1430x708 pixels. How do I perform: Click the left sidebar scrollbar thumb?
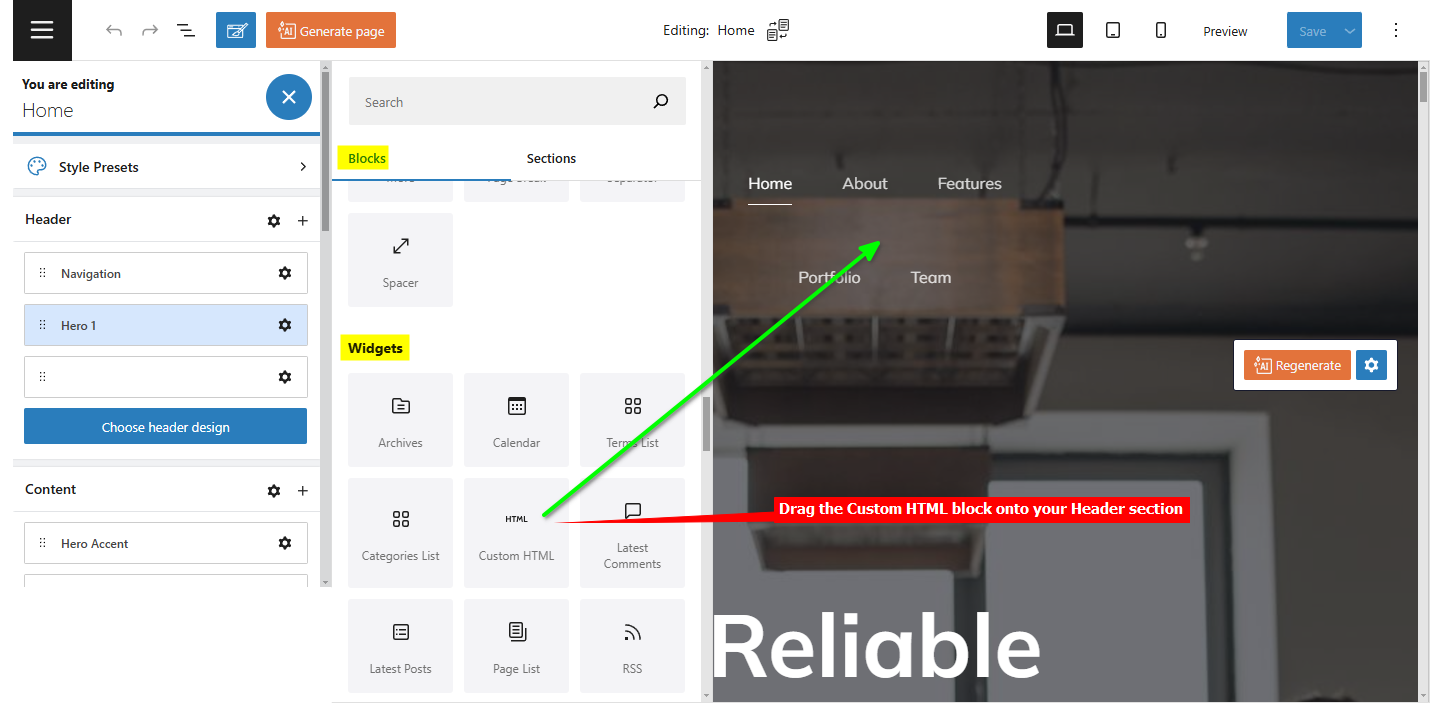[x=325, y=151]
